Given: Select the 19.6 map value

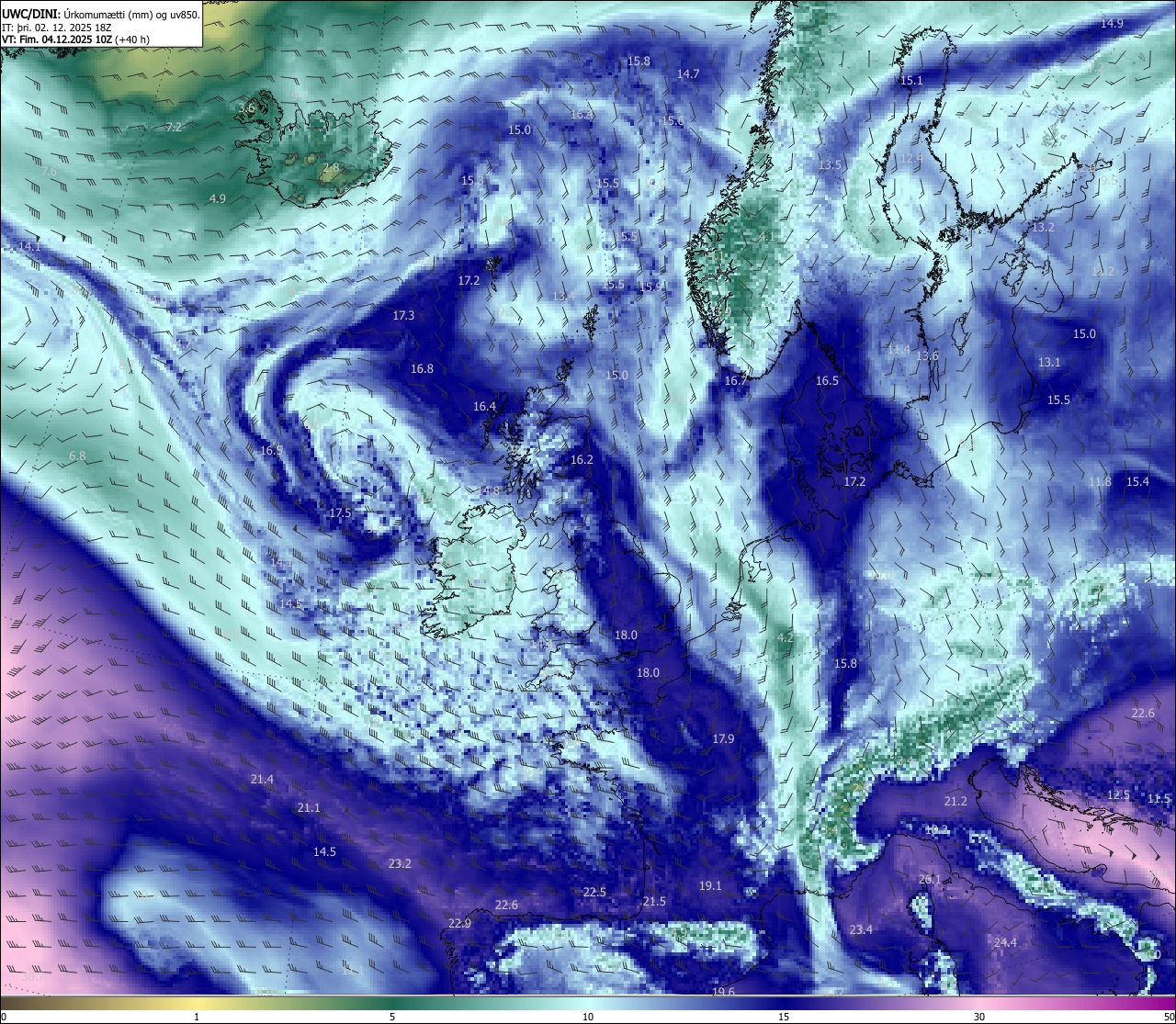Looking at the screenshot, I should click(723, 992).
